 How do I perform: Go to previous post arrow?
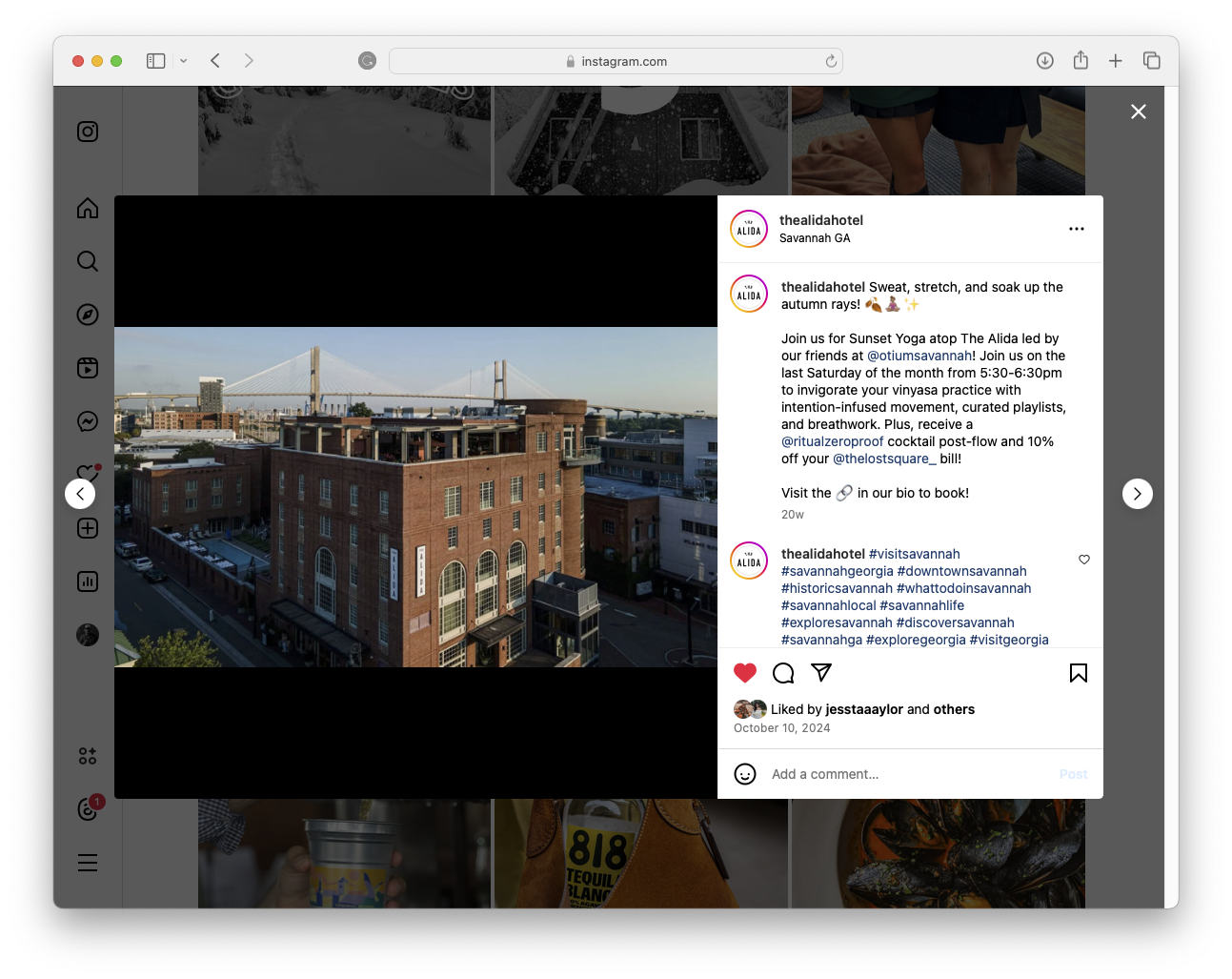point(80,494)
